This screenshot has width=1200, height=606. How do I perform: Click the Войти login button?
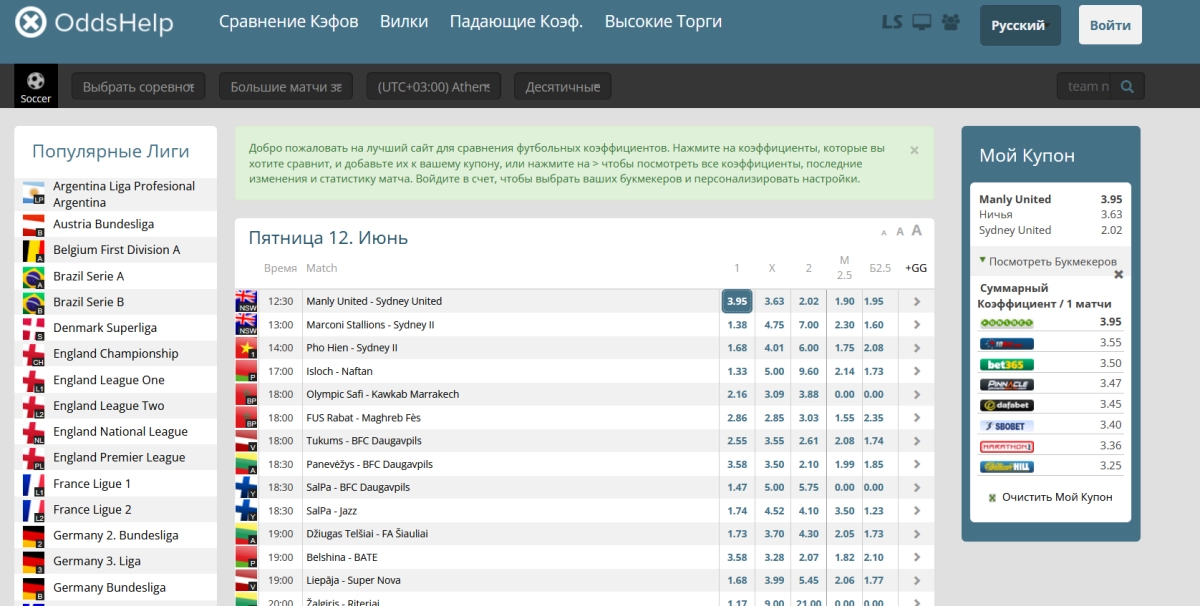[x=1110, y=26]
